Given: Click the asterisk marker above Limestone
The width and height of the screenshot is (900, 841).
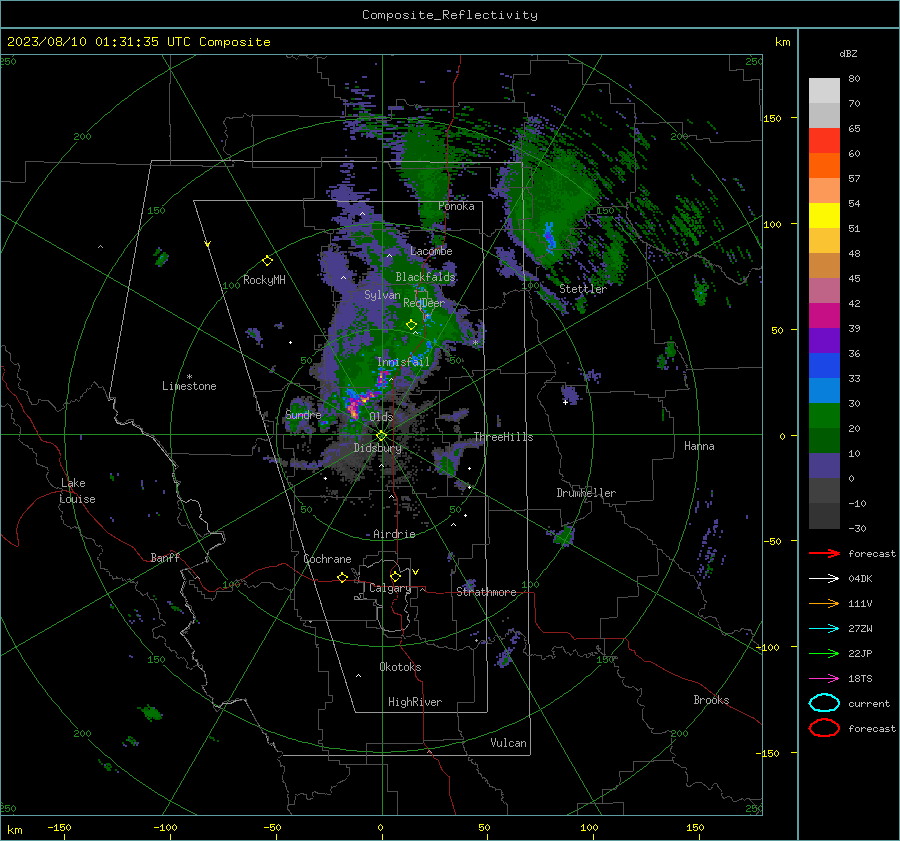Looking at the screenshot, I should point(189,377).
